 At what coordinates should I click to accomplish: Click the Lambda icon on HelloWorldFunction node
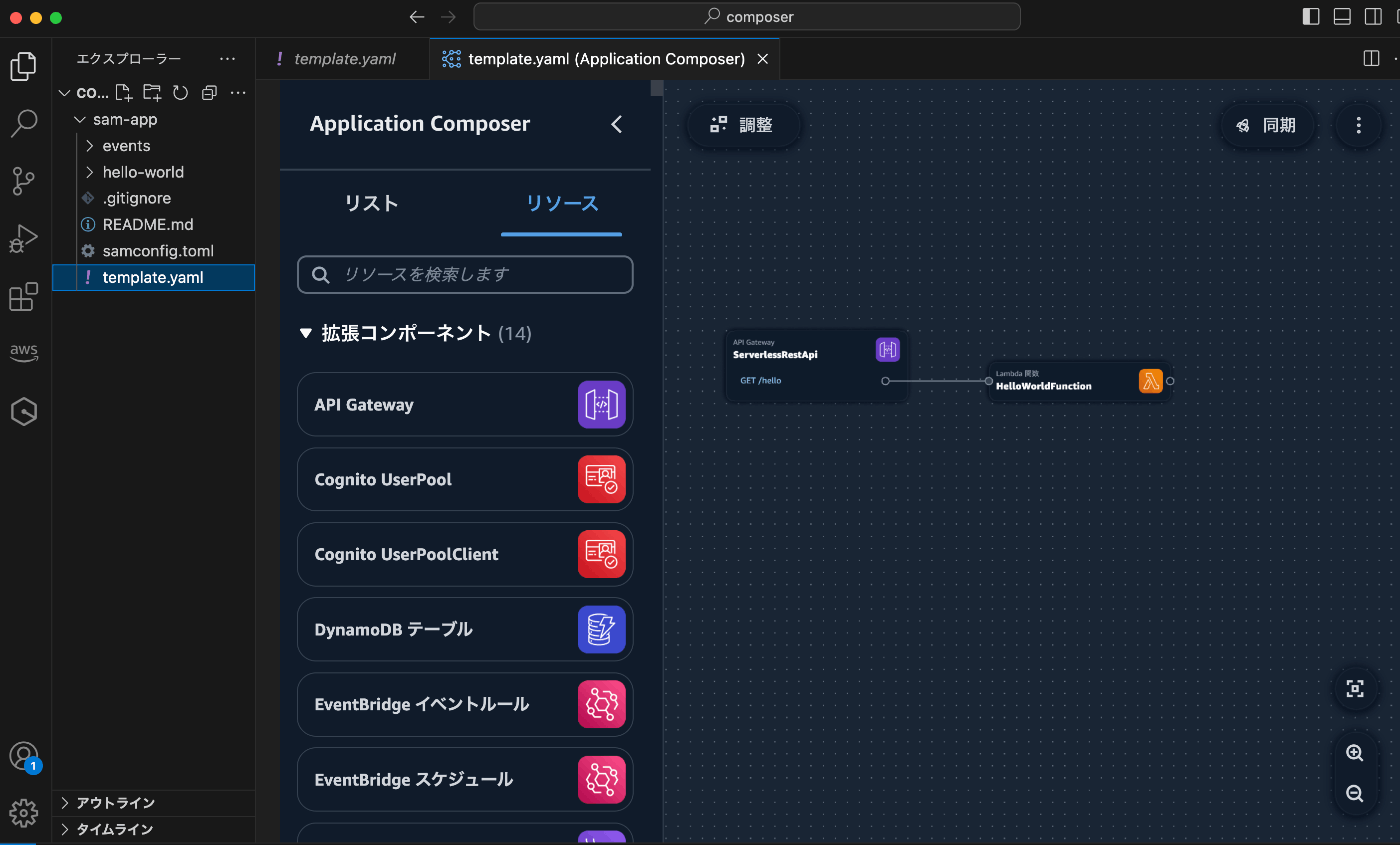click(x=1151, y=380)
